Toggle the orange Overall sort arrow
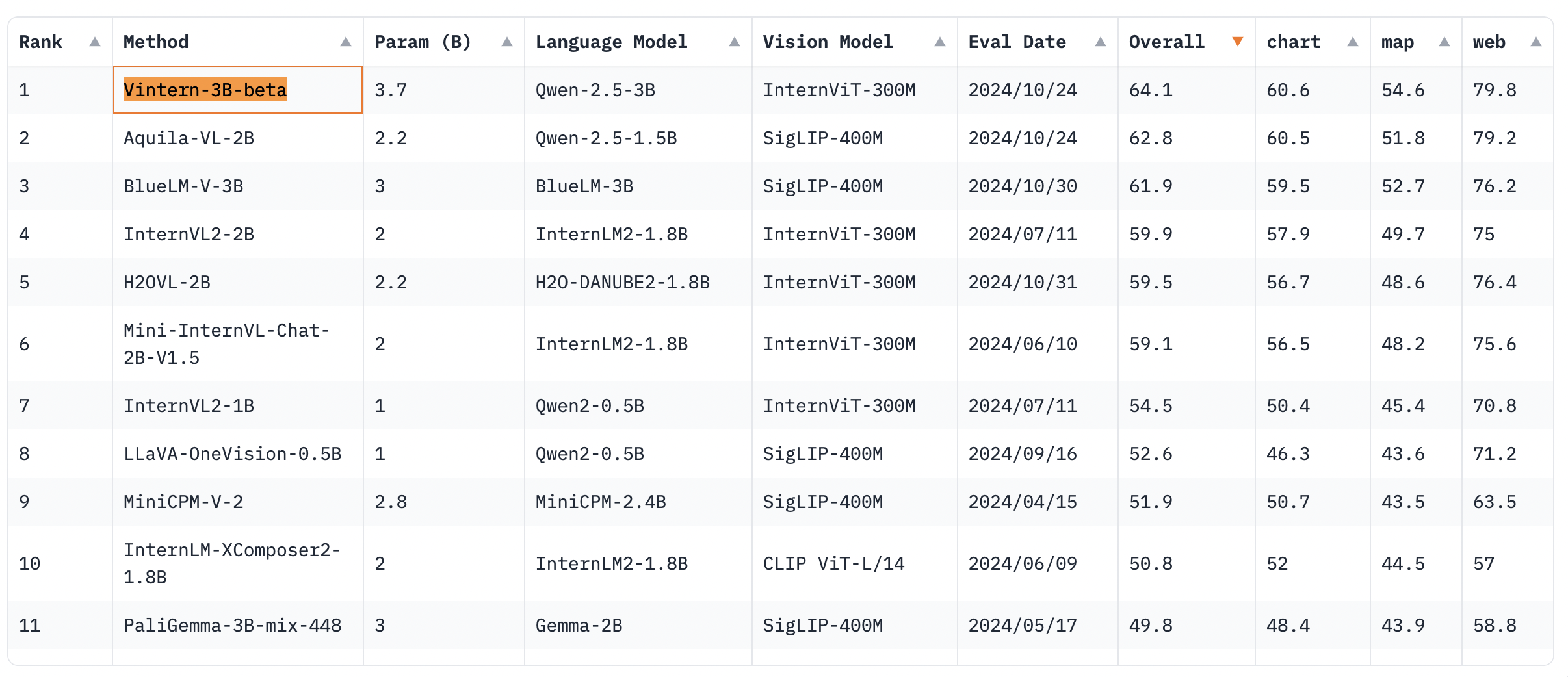Image resolution: width=1568 pixels, height=677 pixels. point(1238,42)
